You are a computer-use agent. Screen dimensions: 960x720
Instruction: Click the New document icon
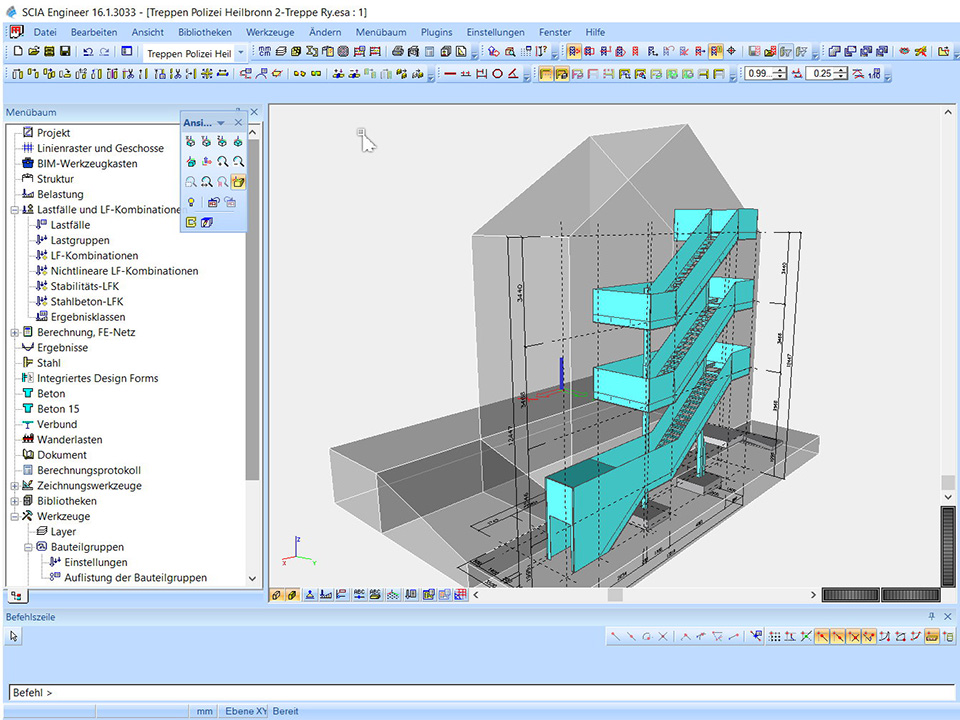tap(19, 51)
